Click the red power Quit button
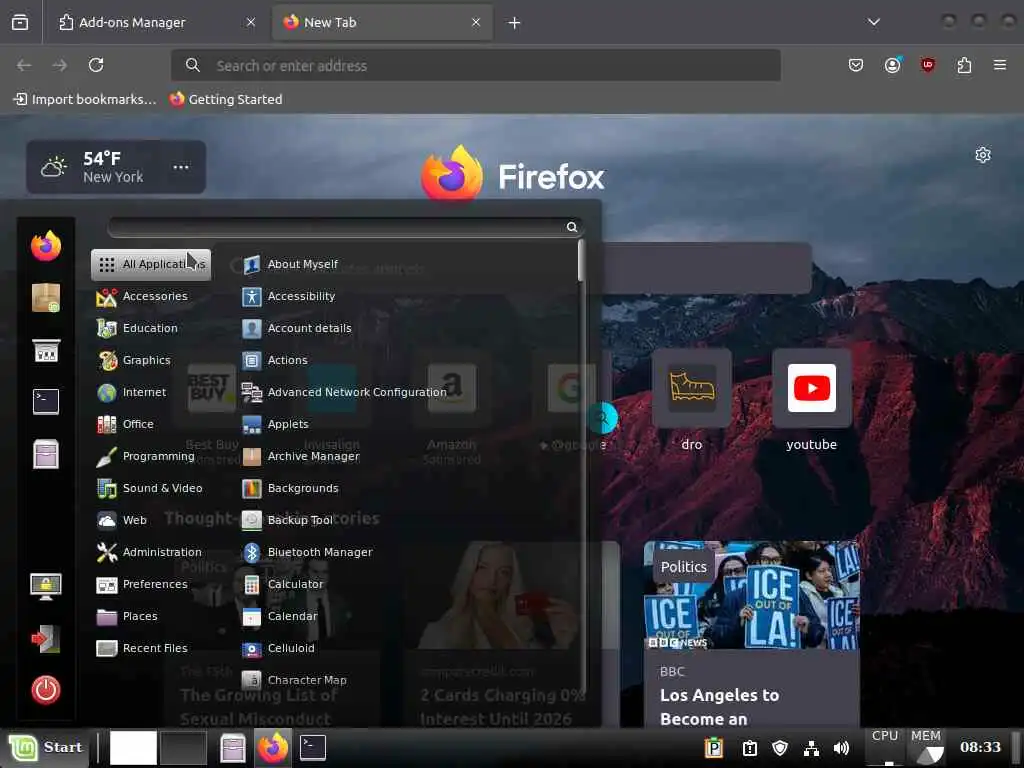The height and width of the screenshot is (768, 1024). point(46,690)
